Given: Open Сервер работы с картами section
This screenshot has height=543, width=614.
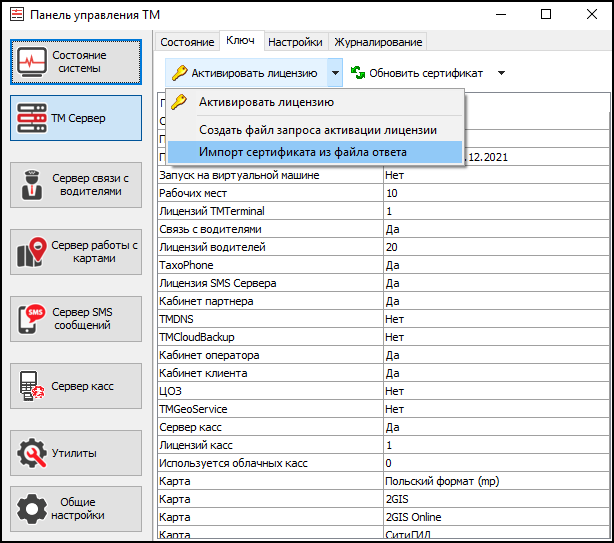Looking at the screenshot, I should [76, 252].
